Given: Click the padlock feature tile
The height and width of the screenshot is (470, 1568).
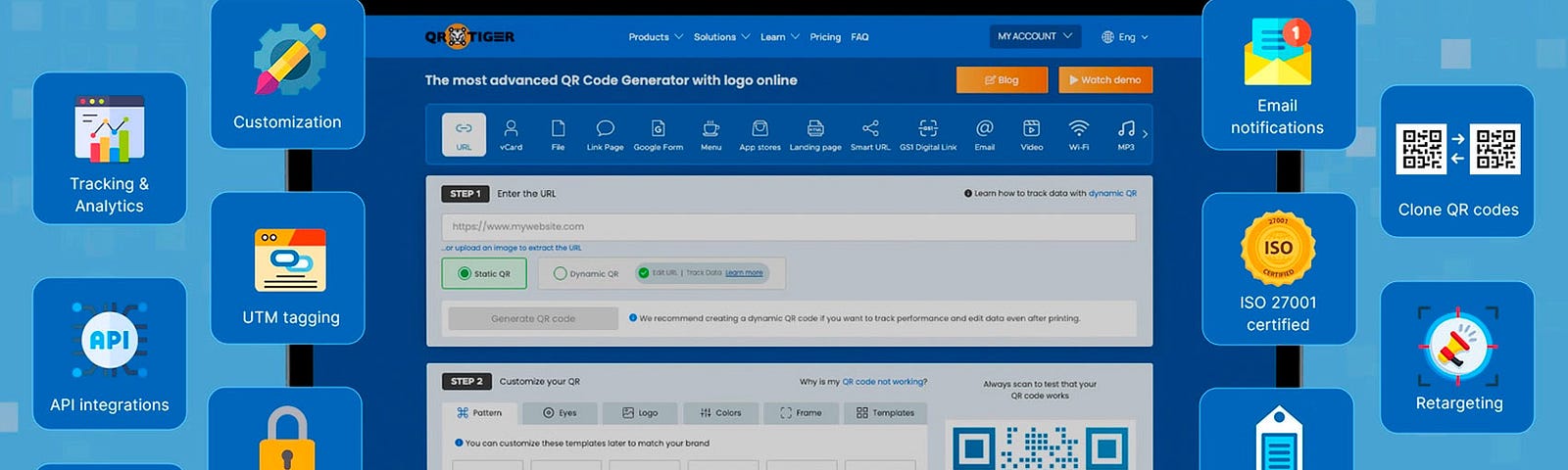Looking at the screenshot, I should pos(285,429).
